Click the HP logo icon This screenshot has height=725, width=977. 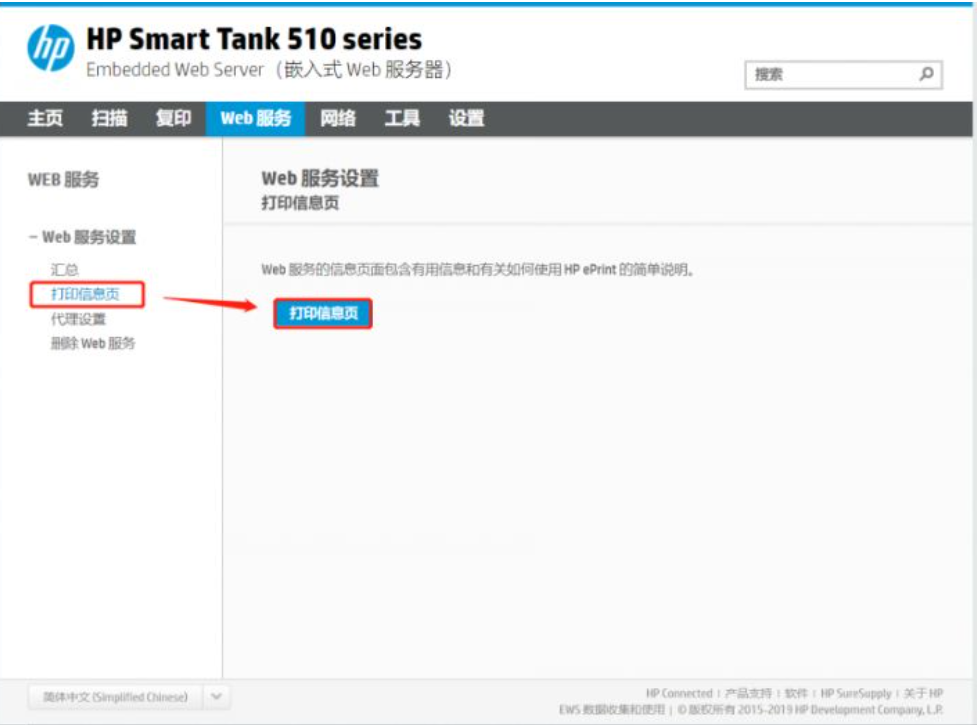point(50,48)
